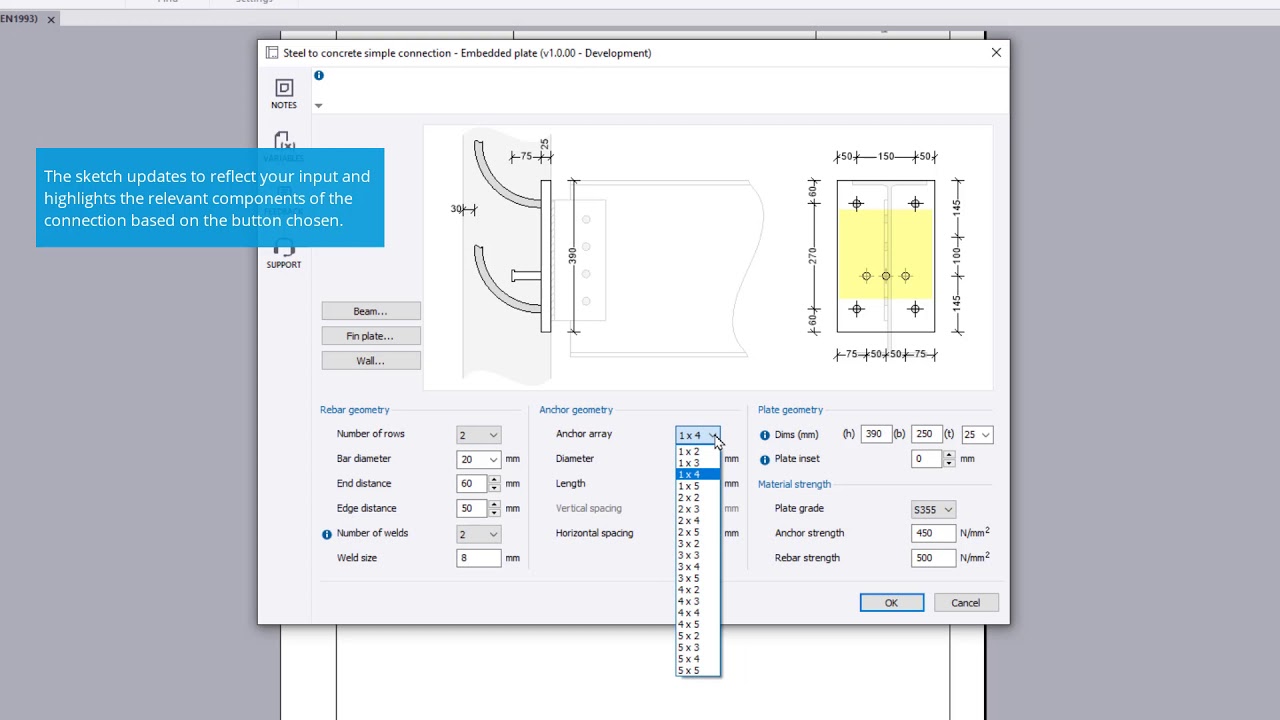This screenshot has width=1280, height=720.
Task: Open the Bar diameter dropdown
Action: 478,459
